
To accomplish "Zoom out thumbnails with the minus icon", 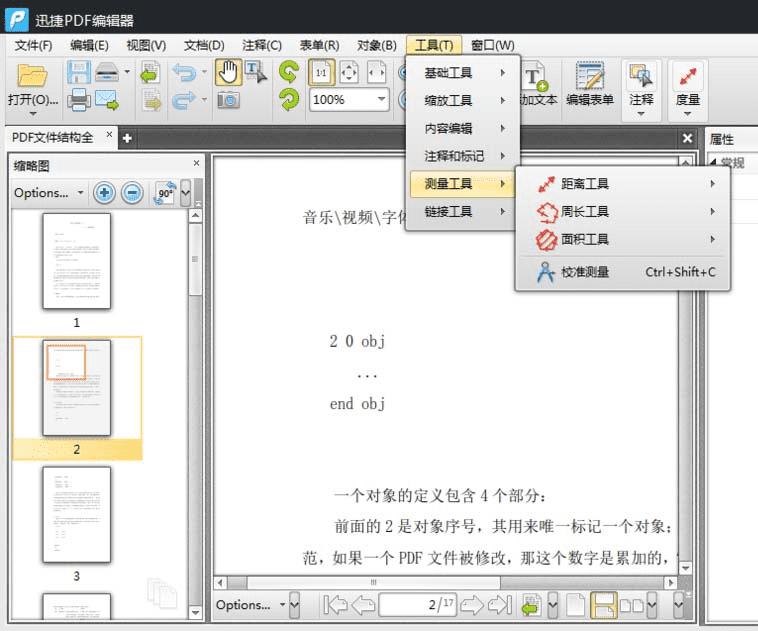I will [x=132, y=193].
